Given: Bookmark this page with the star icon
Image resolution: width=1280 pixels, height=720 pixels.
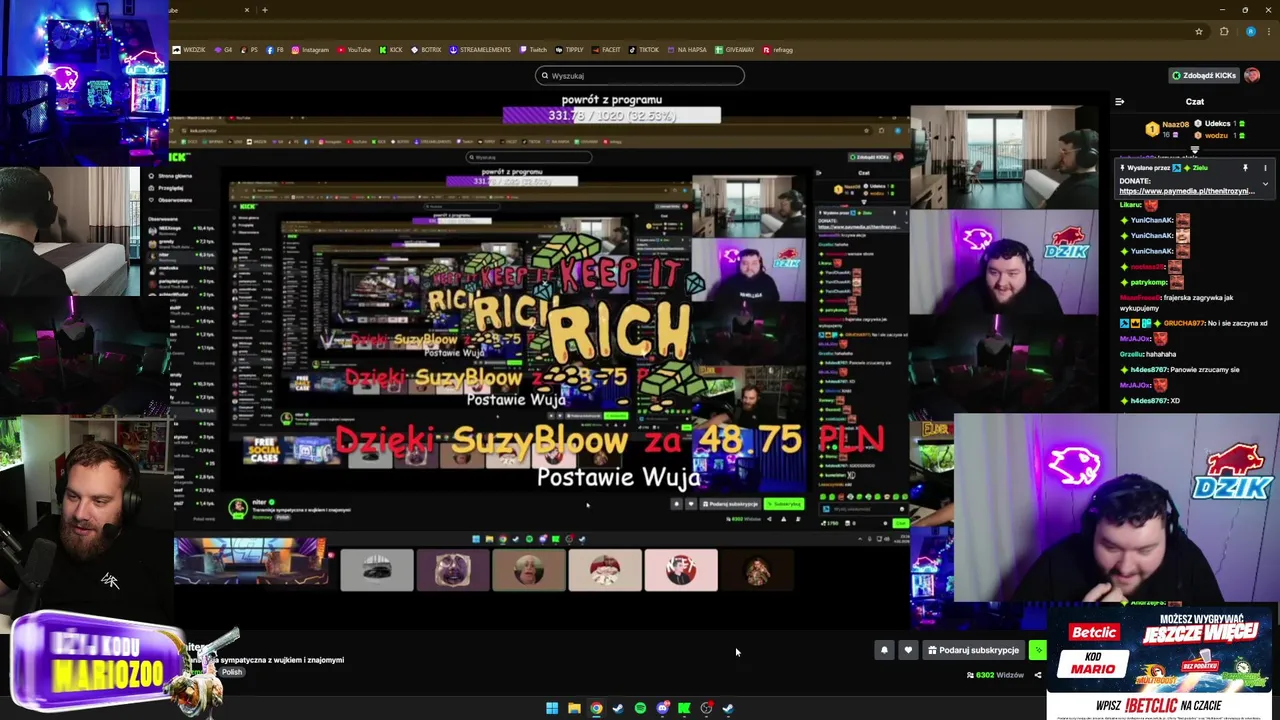Looking at the screenshot, I should click(x=1199, y=31).
